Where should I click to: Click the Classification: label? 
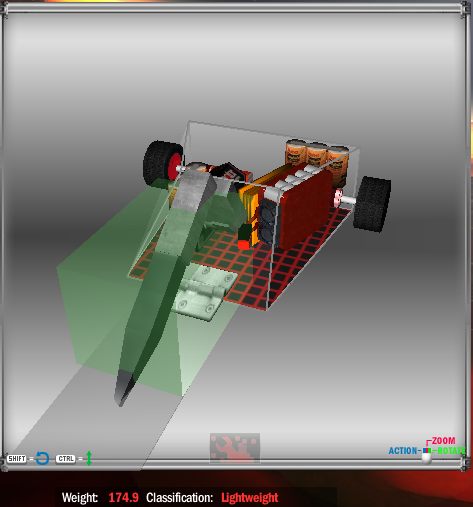[179, 498]
